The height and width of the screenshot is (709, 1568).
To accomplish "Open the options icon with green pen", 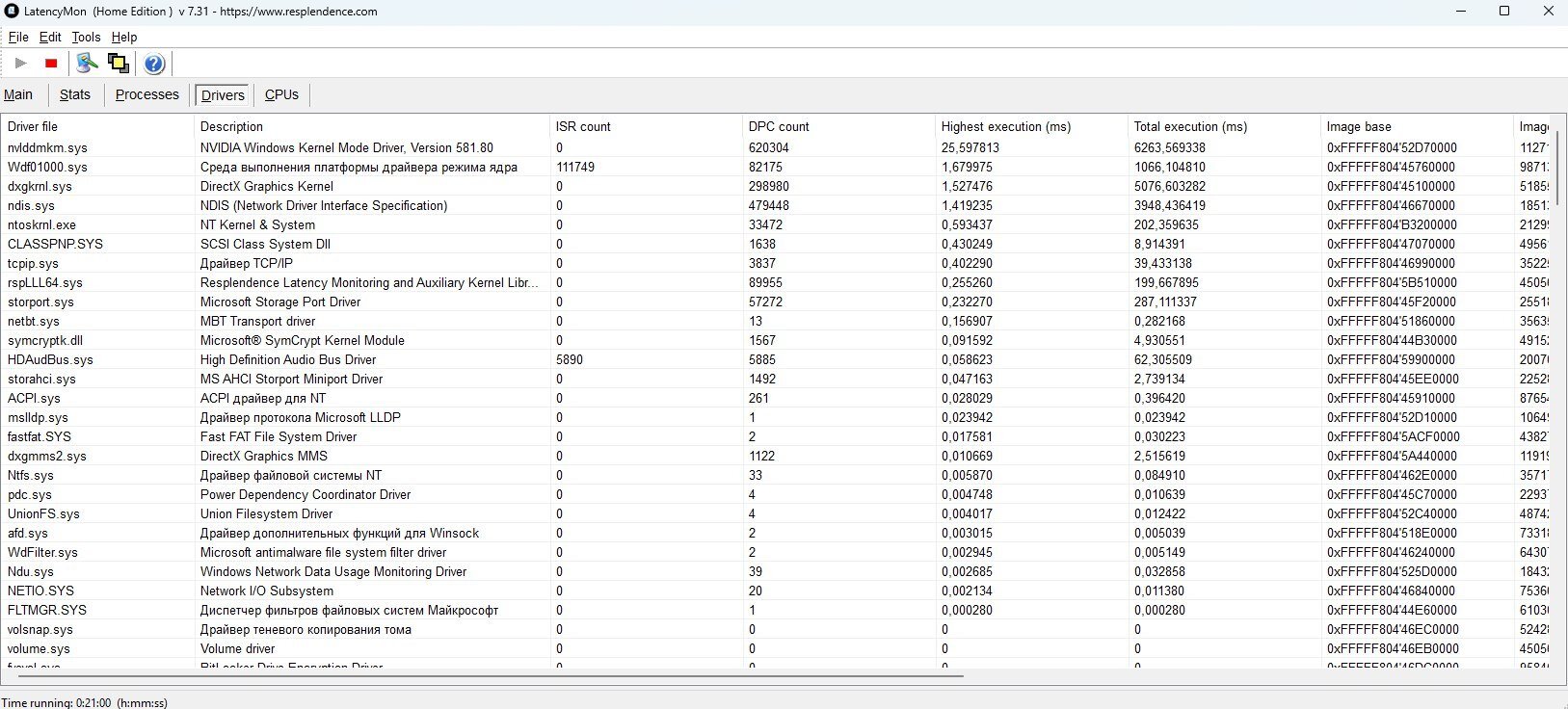I will [x=87, y=64].
